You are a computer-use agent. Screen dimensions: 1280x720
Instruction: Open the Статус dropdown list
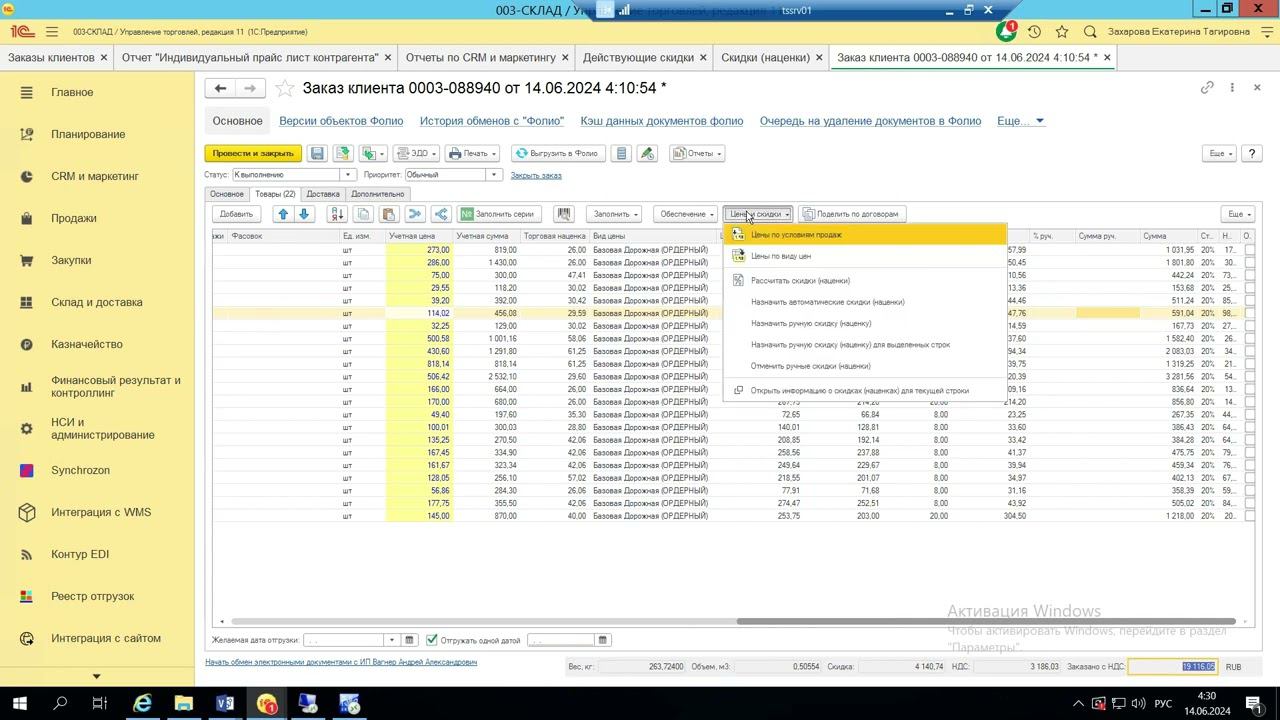(x=347, y=175)
